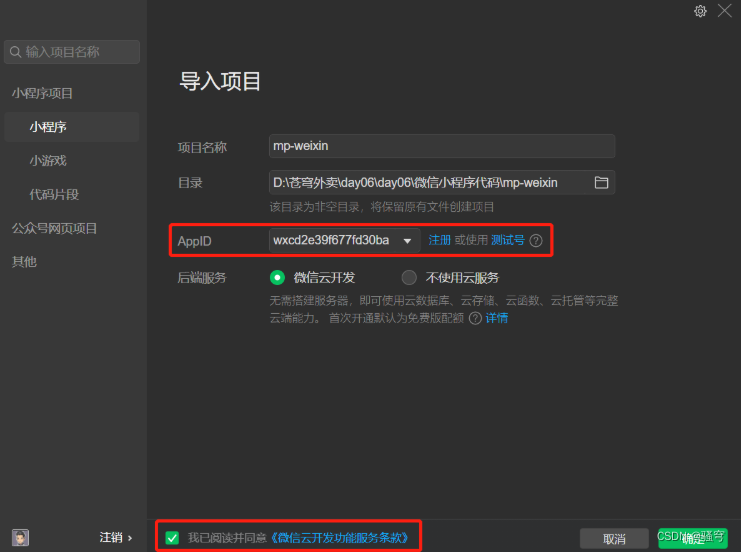Click the user avatar thumbnail
741x552 pixels.
click(20, 537)
